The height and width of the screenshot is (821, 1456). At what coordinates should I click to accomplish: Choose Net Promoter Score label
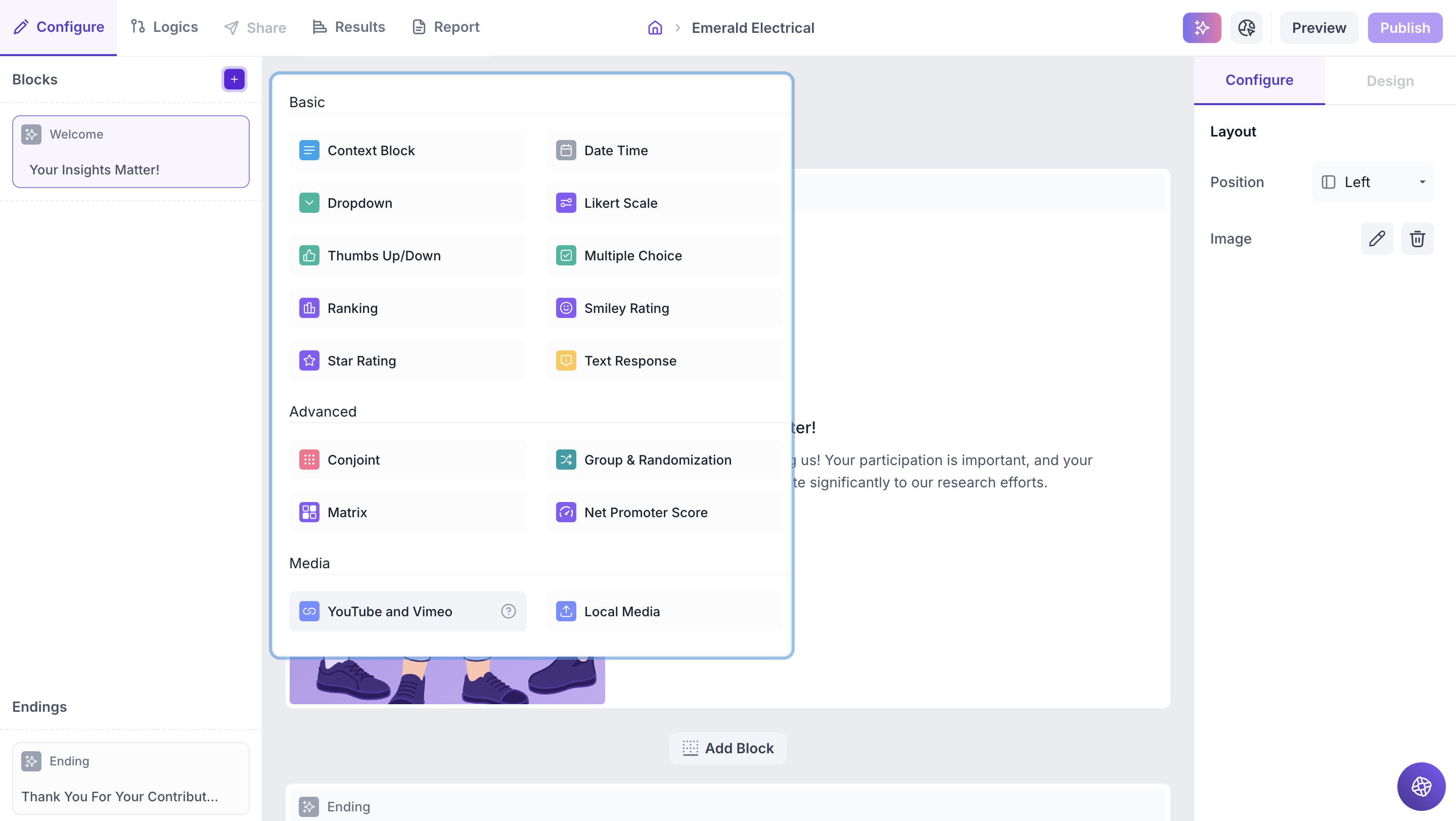click(646, 513)
